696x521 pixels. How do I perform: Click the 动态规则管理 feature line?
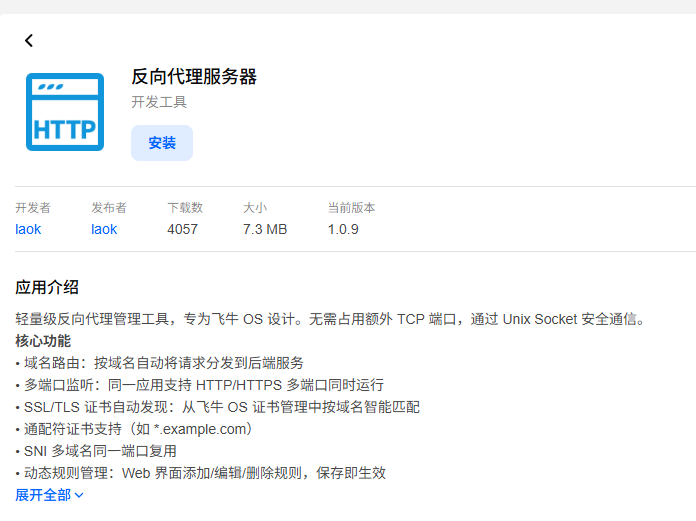coord(201,473)
